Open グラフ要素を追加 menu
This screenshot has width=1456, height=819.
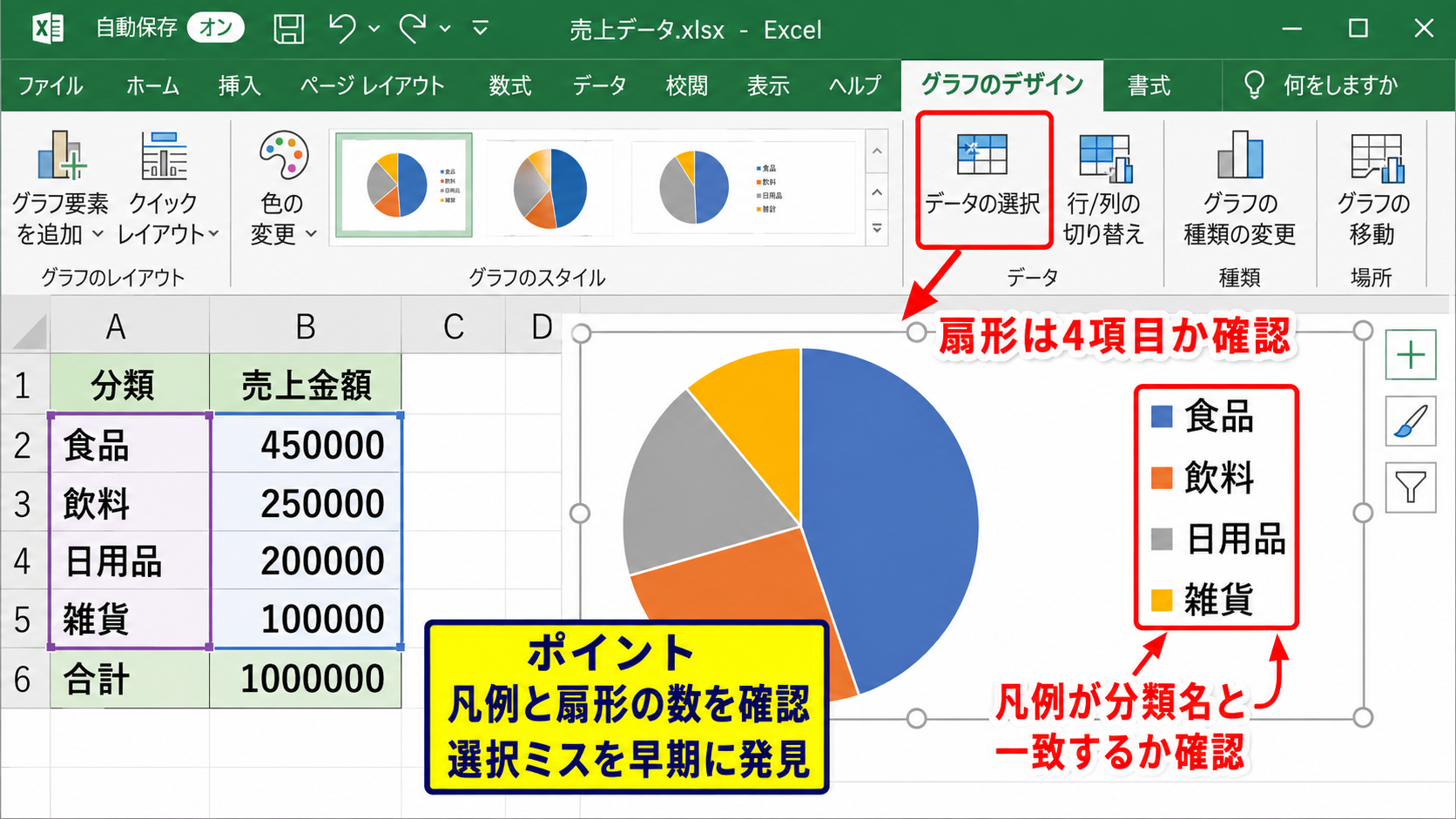point(60,188)
